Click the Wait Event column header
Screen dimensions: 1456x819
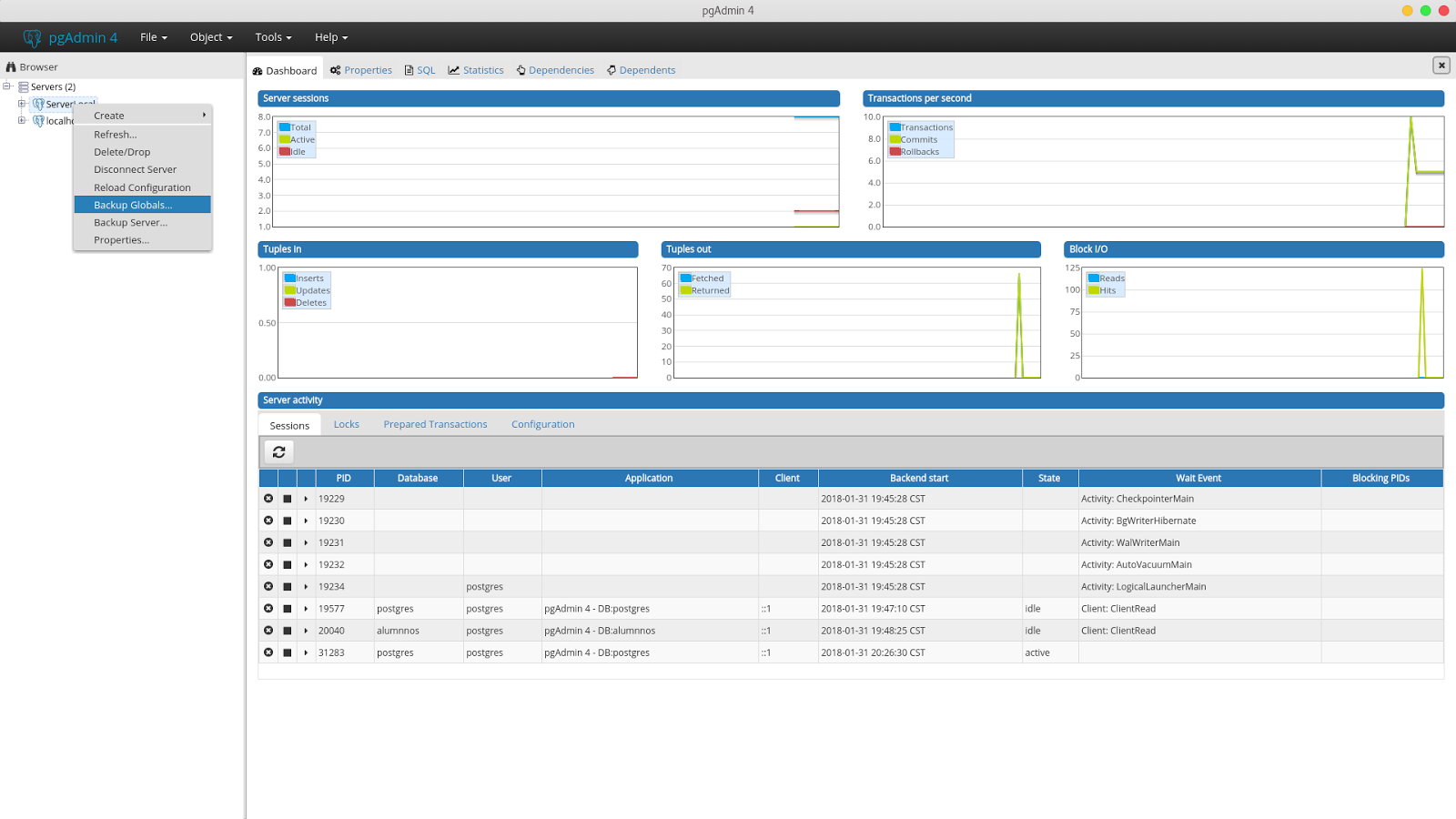tap(1199, 478)
